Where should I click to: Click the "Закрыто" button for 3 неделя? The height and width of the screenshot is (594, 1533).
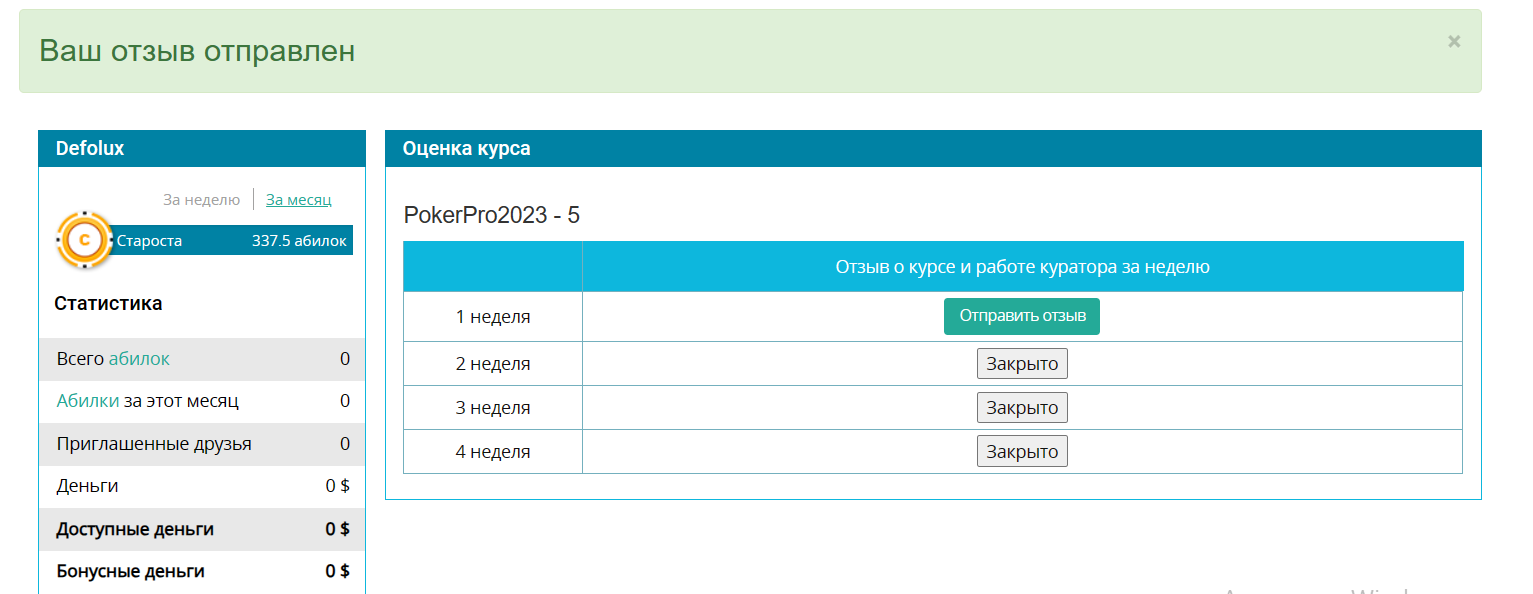[1022, 408]
